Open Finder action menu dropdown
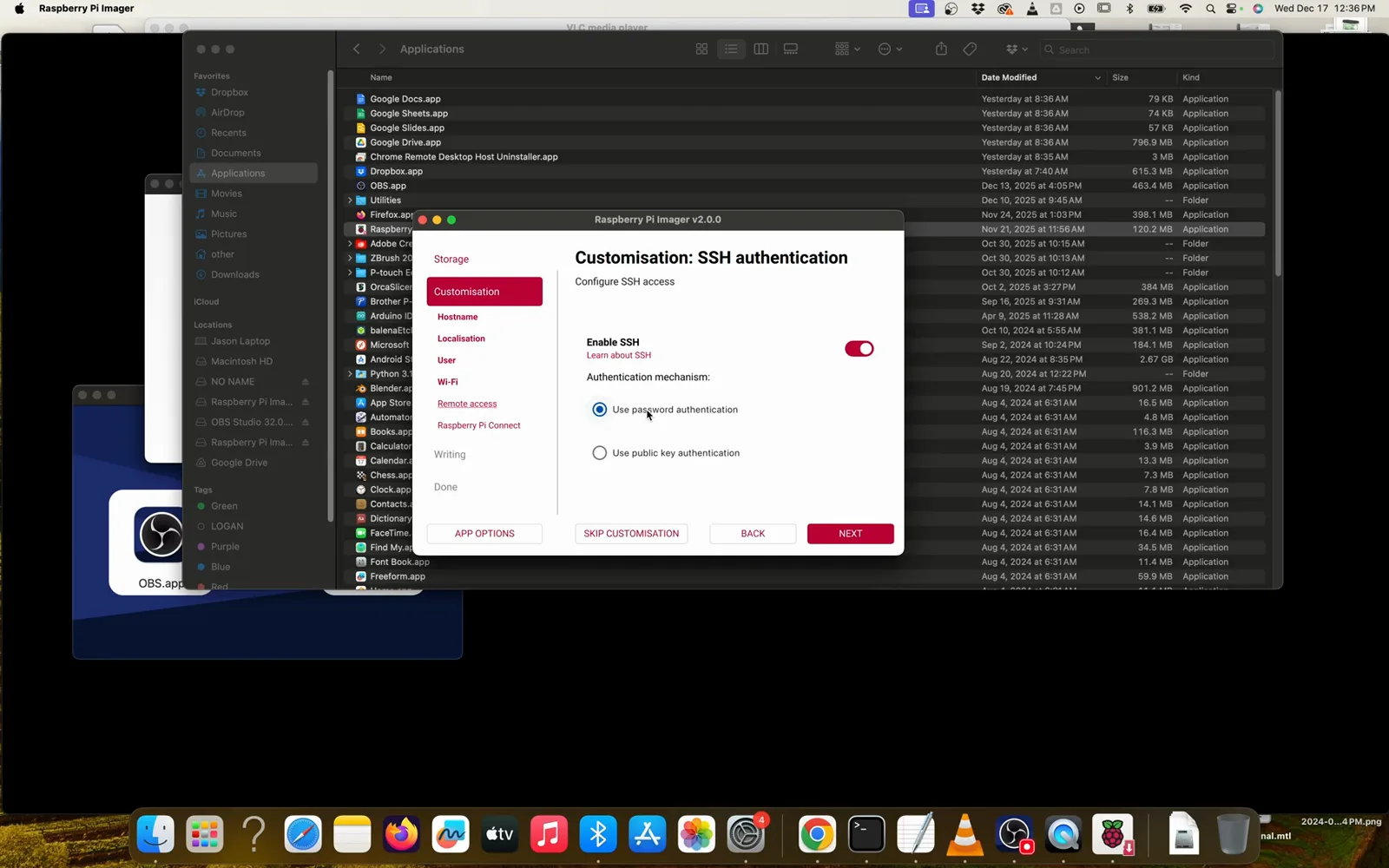The width and height of the screenshot is (1389, 868). [890, 49]
